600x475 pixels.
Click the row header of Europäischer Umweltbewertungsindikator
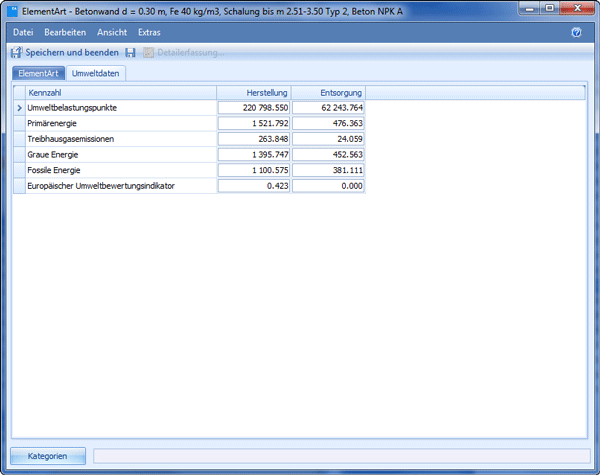[x=20, y=186]
